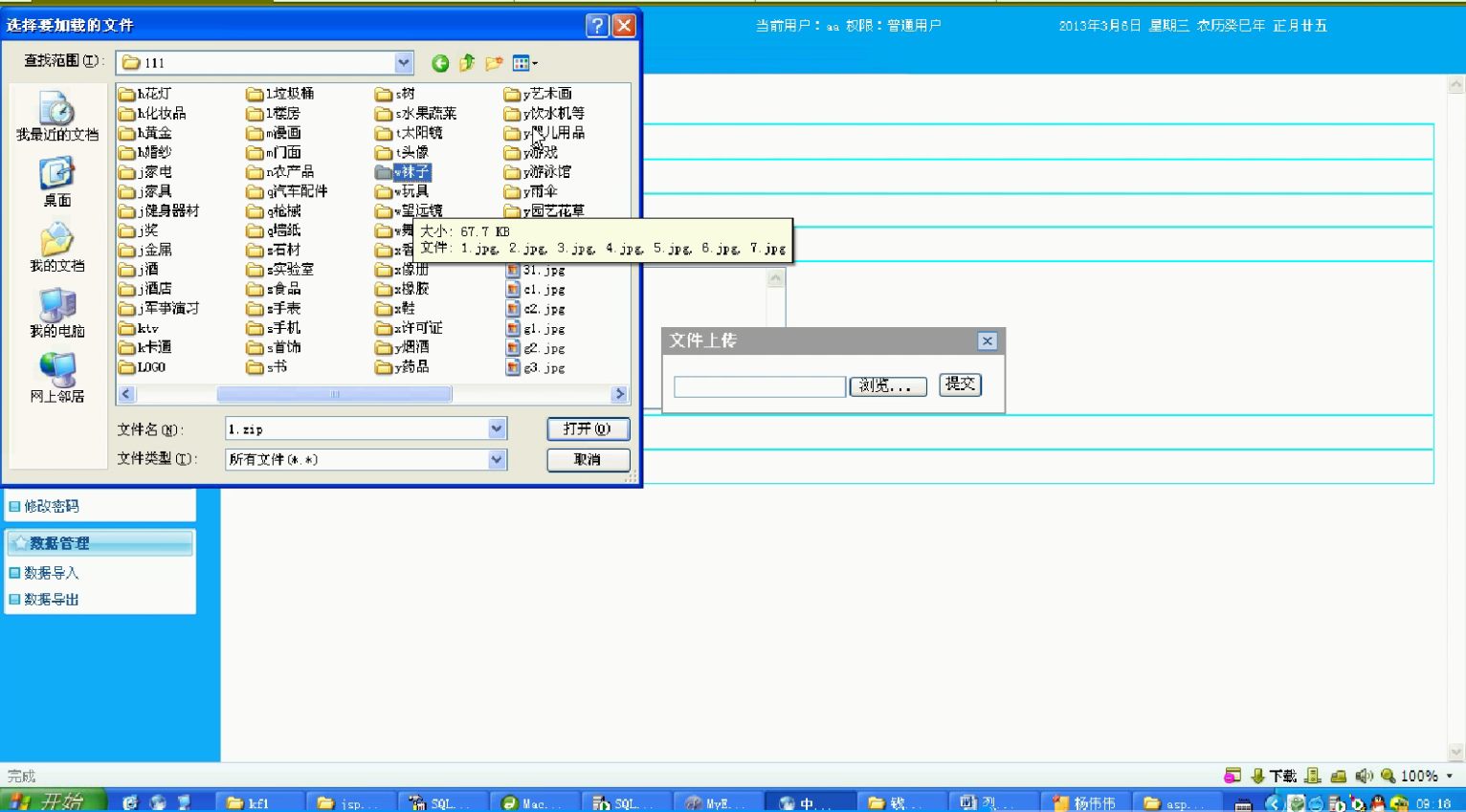Collapse the 数据管理 section header
1466x812 pixels.
100,543
